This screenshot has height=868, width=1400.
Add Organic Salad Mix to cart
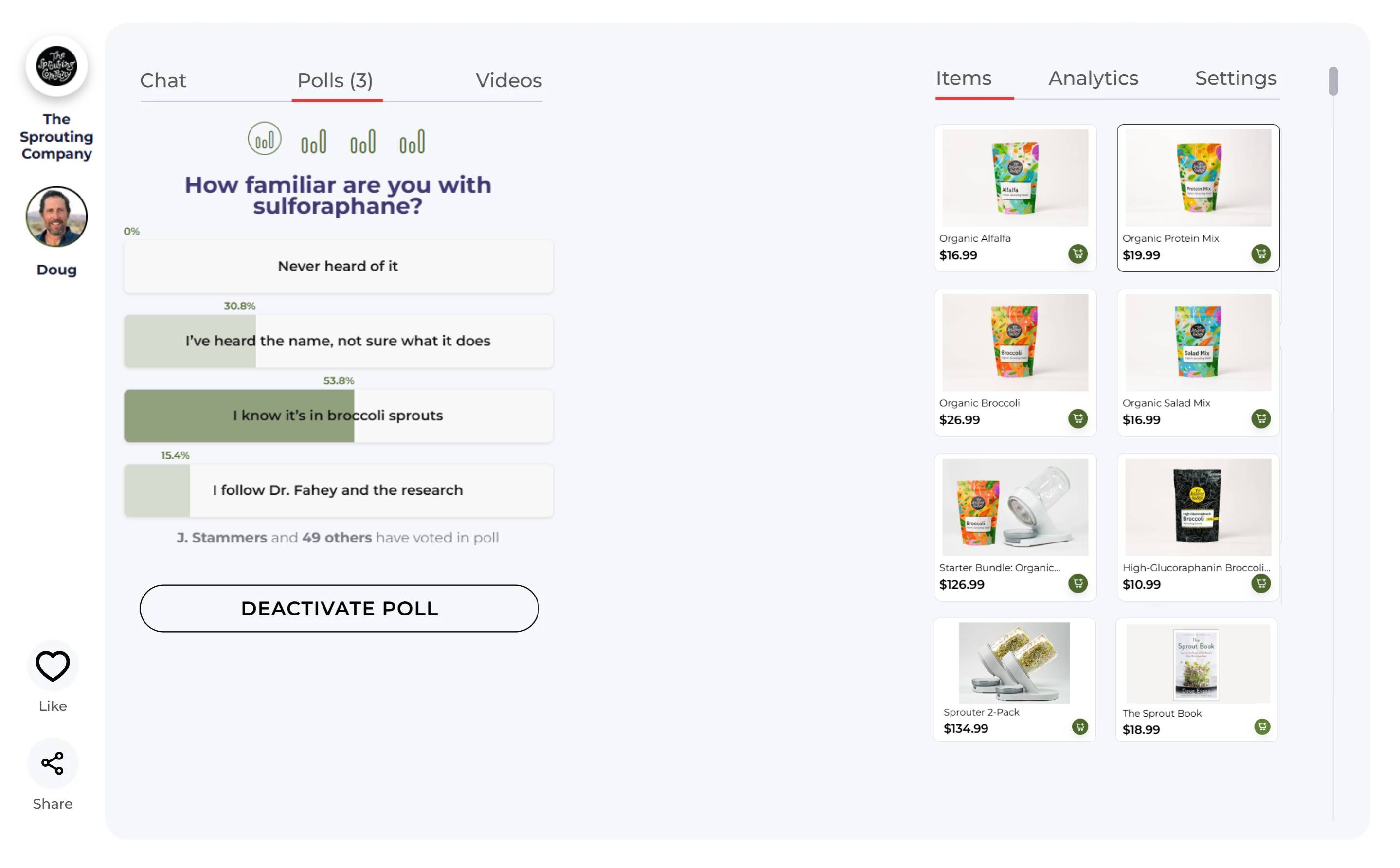(x=1260, y=418)
